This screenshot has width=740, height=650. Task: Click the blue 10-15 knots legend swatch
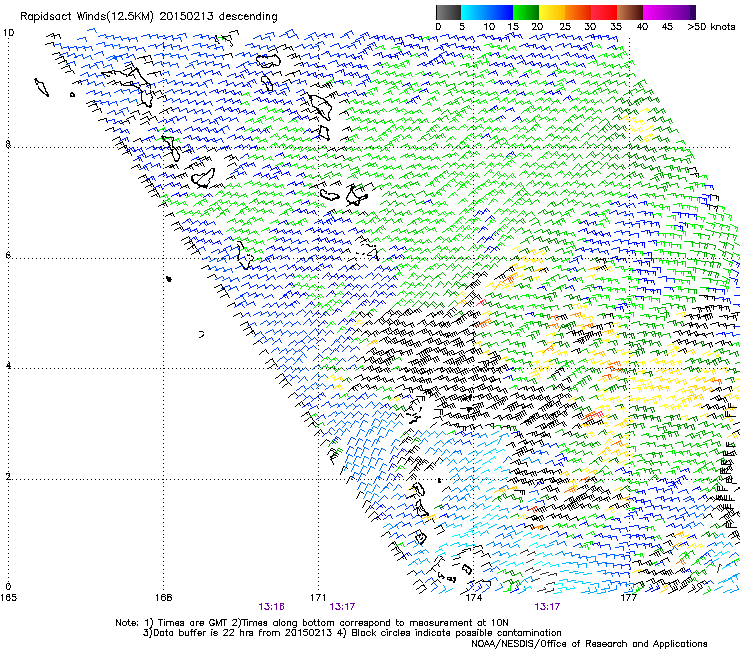500,12
